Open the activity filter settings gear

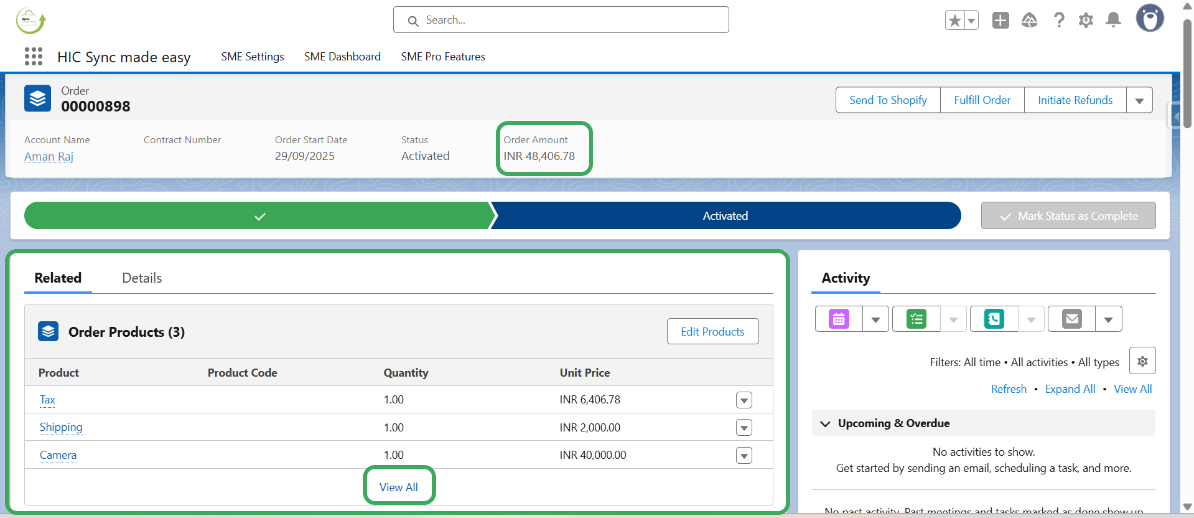pos(1142,362)
